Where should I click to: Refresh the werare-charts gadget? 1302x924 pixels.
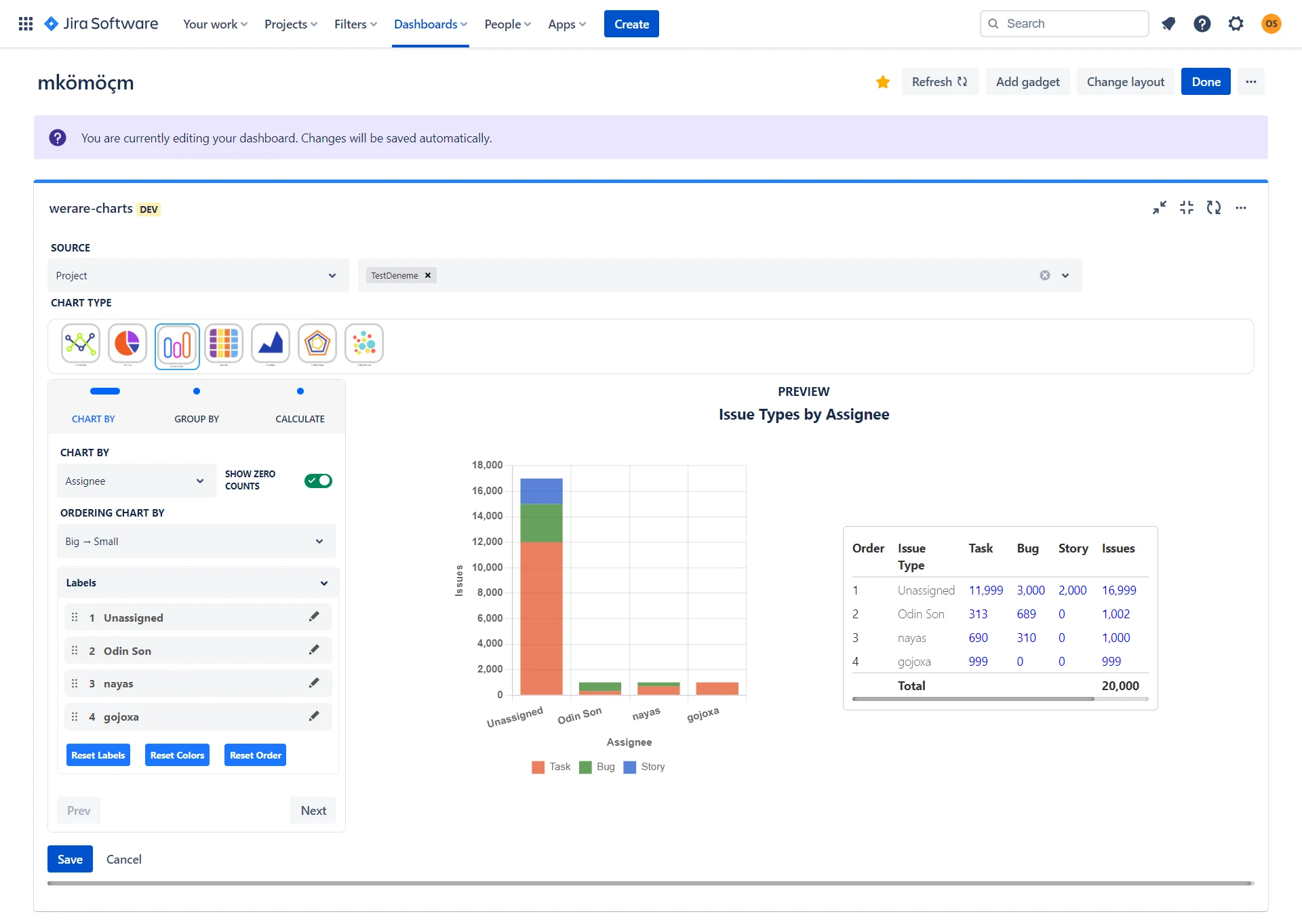point(1214,208)
